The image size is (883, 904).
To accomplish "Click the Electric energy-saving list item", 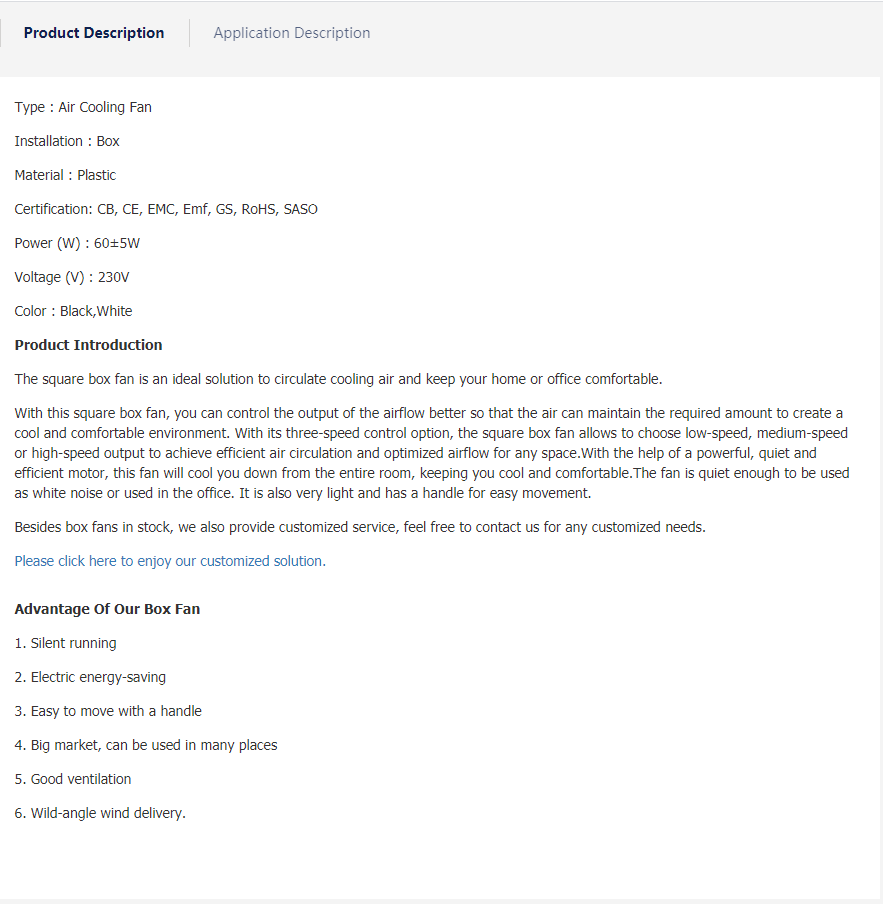I will (x=90, y=677).
